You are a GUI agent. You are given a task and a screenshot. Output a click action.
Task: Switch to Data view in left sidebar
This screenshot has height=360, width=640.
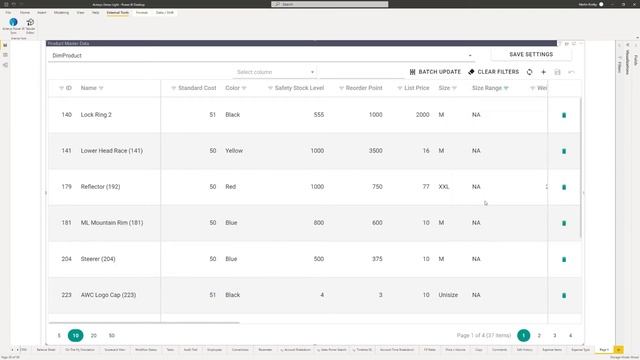5,55
